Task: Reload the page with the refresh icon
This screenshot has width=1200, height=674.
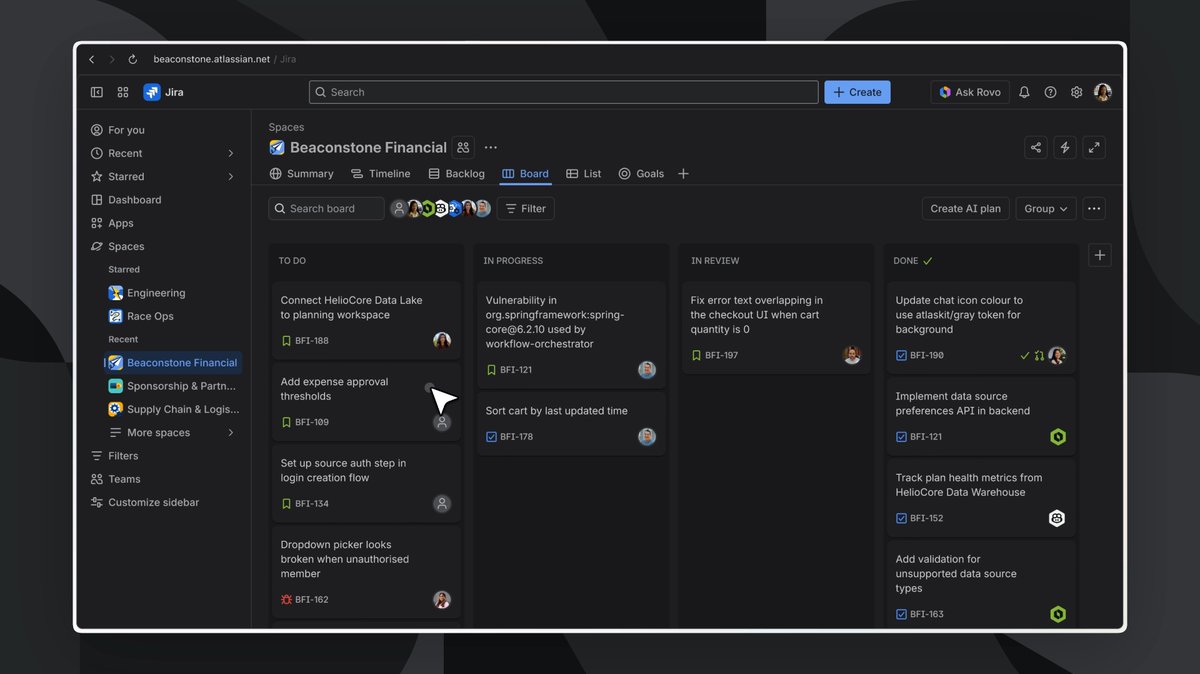Action: 133,59
